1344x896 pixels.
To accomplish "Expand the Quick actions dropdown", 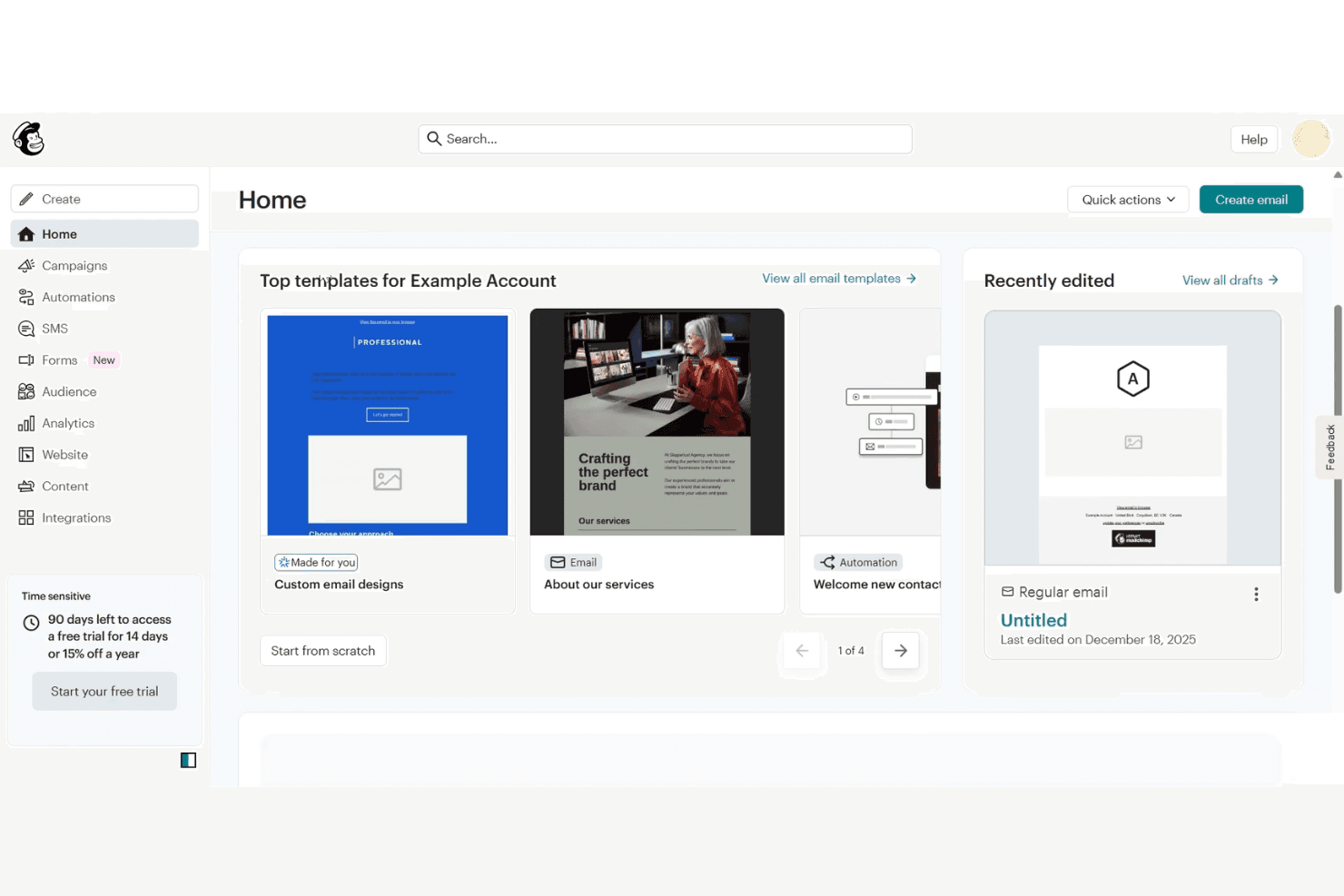I will pyautogui.click(x=1128, y=200).
